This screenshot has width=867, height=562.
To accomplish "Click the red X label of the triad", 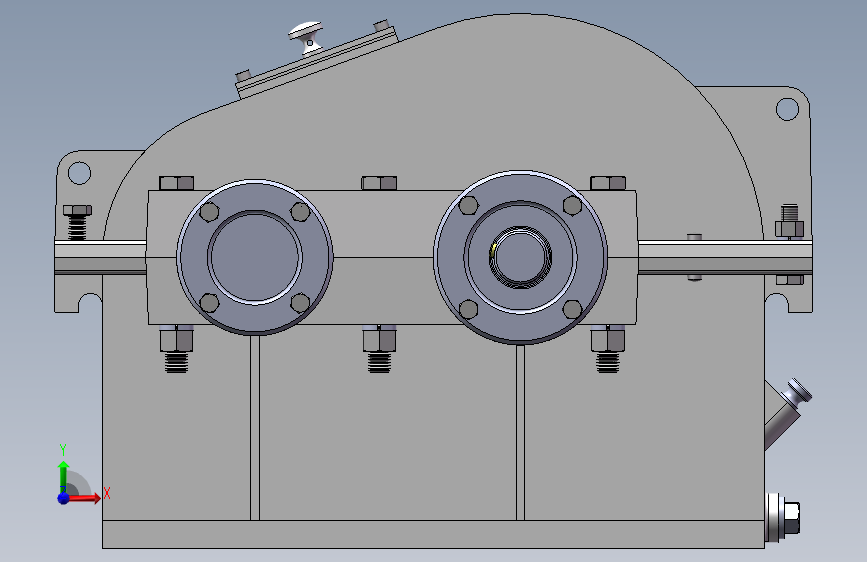I will (x=107, y=493).
